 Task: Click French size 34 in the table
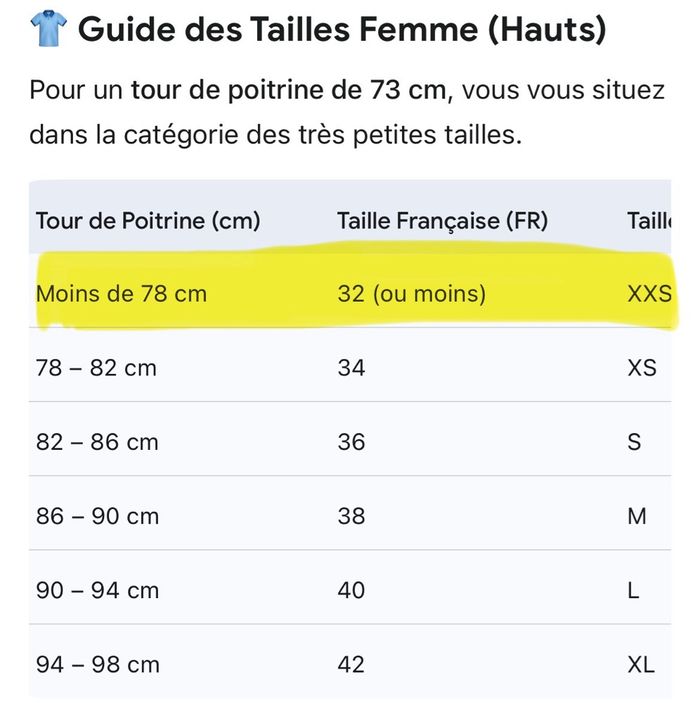[352, 368]
